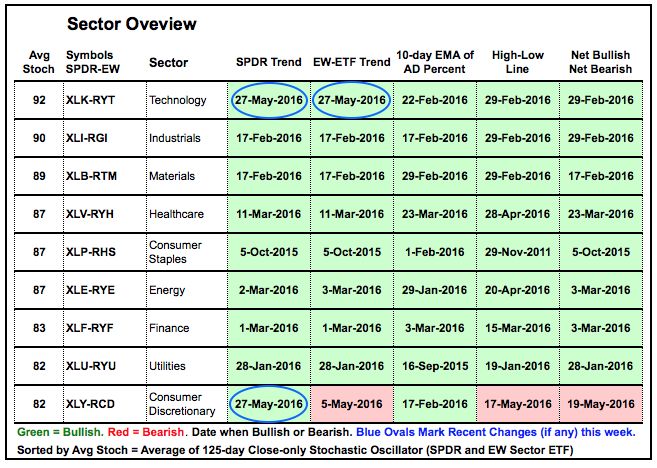Select the red 19-May-2016 Net Bearish cell

pyautogui.click(x=600, y=404)
